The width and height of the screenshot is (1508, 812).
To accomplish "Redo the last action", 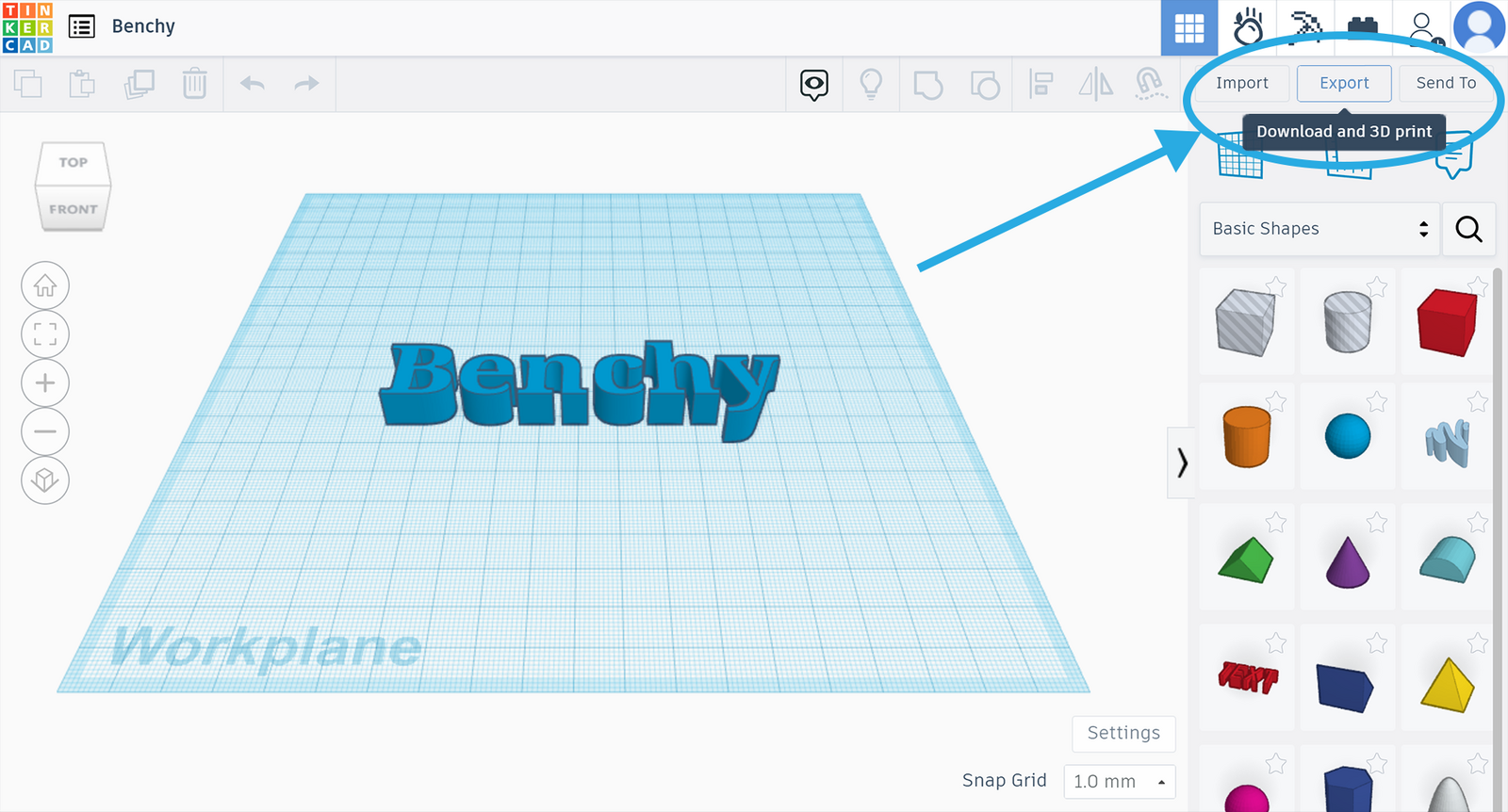I will click(306, 84).
